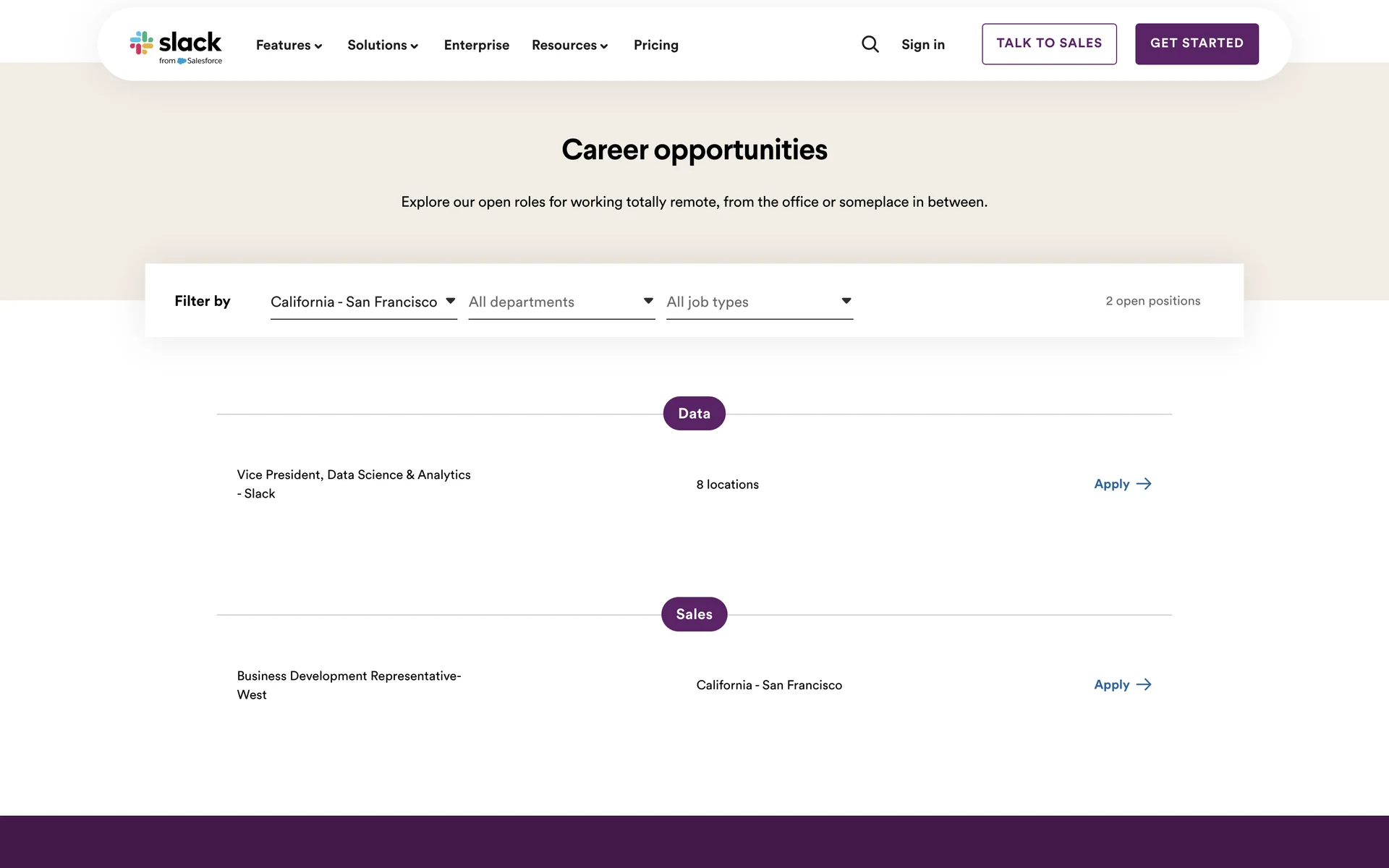
Task: Open the California - San Francisco location filter
Action: pyautogui.click(x=363, y=302)
